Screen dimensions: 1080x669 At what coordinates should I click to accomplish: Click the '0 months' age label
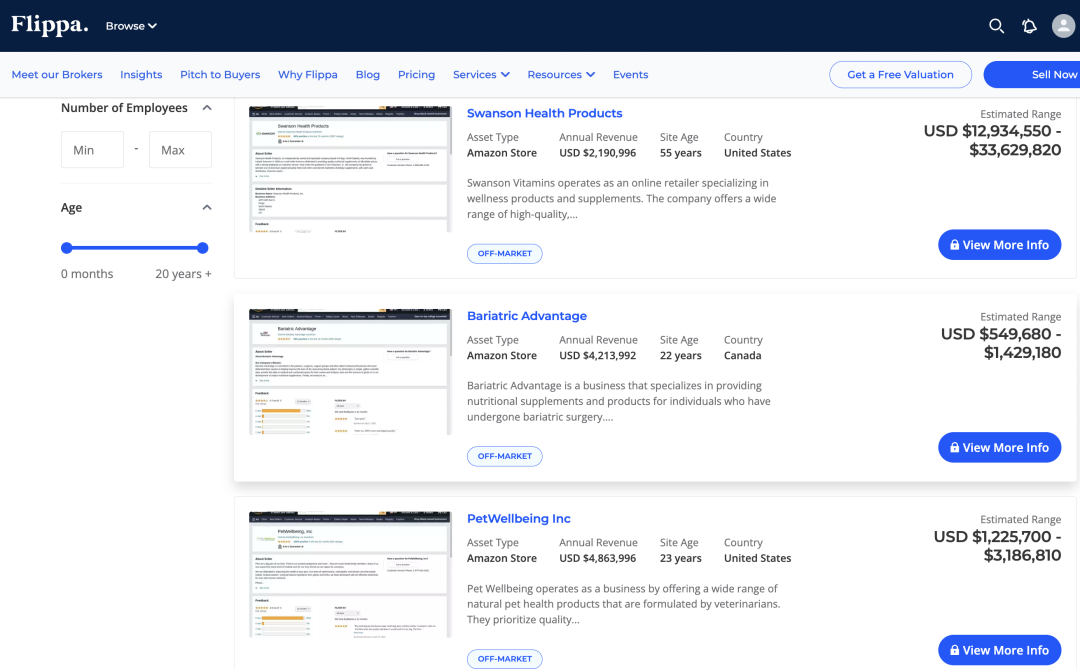[x=87, y=274]
